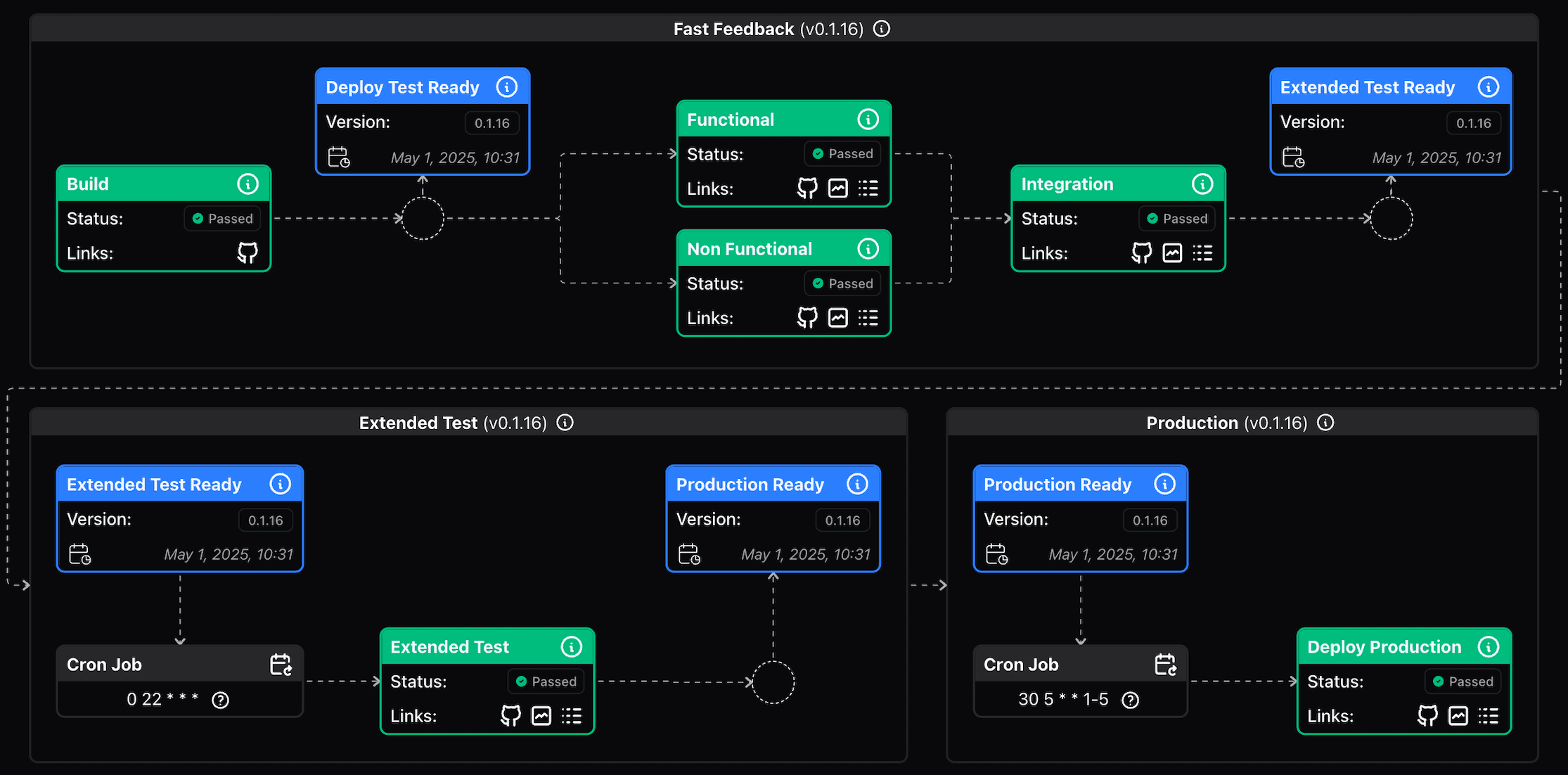Screen dimensions: 1568x775
Task: Open the list link in Non Functional card
Action: pos(868,318)
